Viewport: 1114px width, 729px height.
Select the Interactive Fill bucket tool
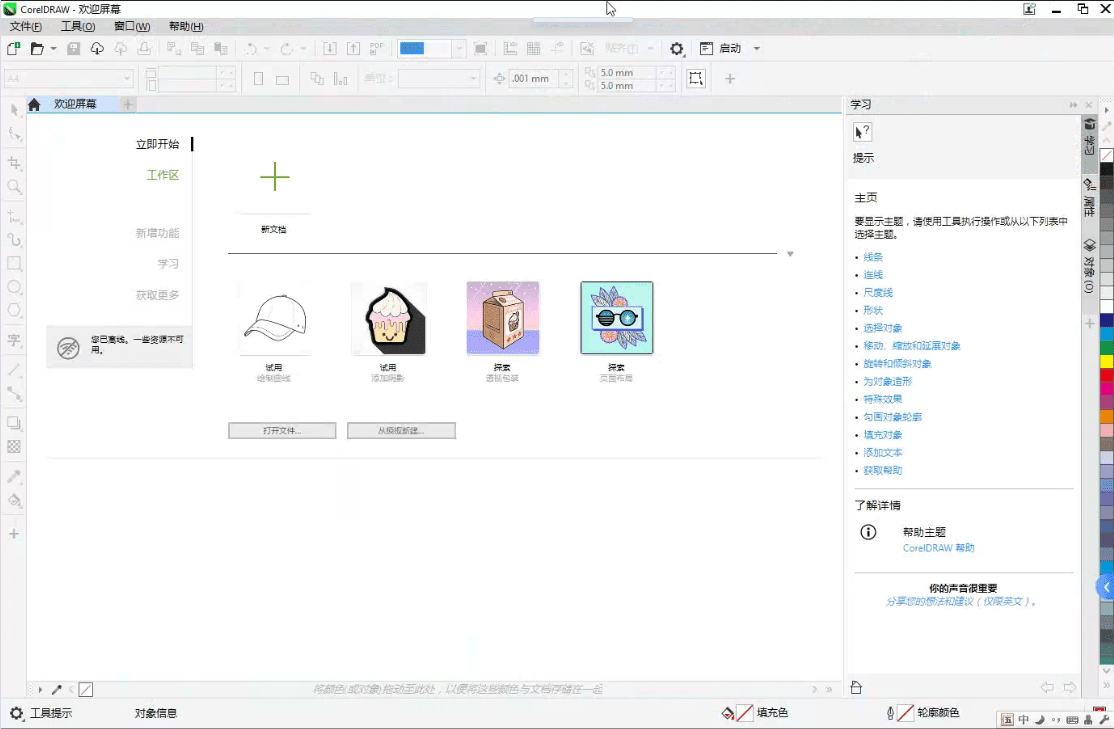tap(14, 500)
